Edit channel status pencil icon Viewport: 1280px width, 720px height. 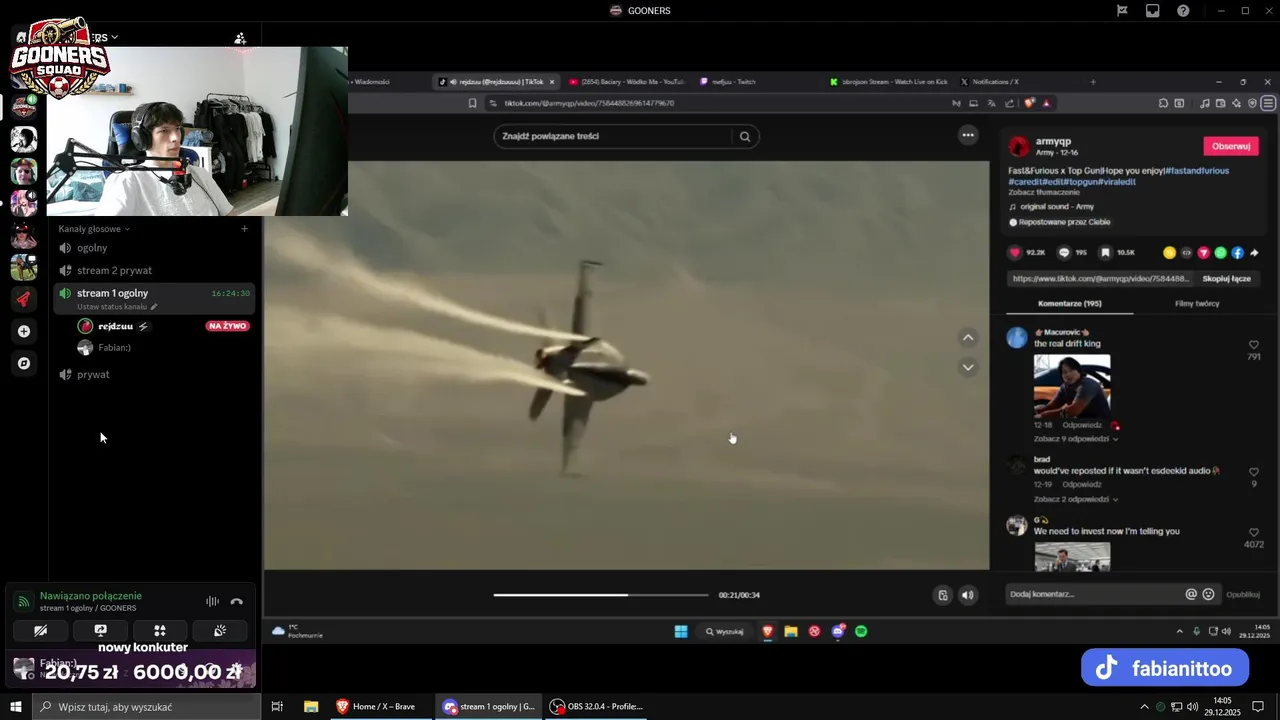154,307
